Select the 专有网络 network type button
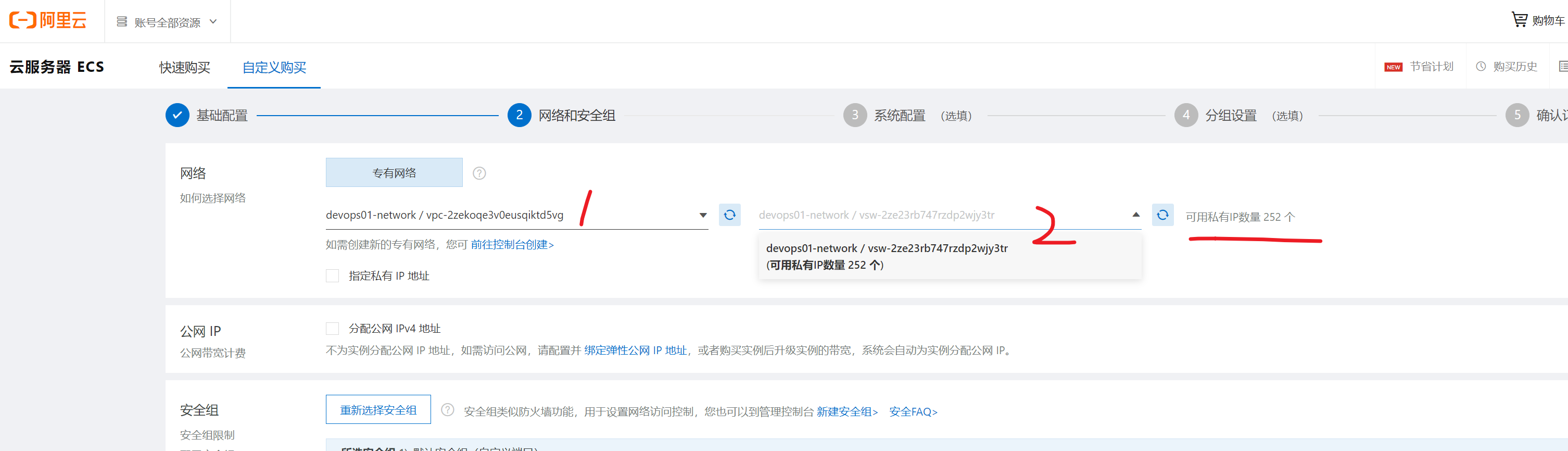 pos(394,173)
